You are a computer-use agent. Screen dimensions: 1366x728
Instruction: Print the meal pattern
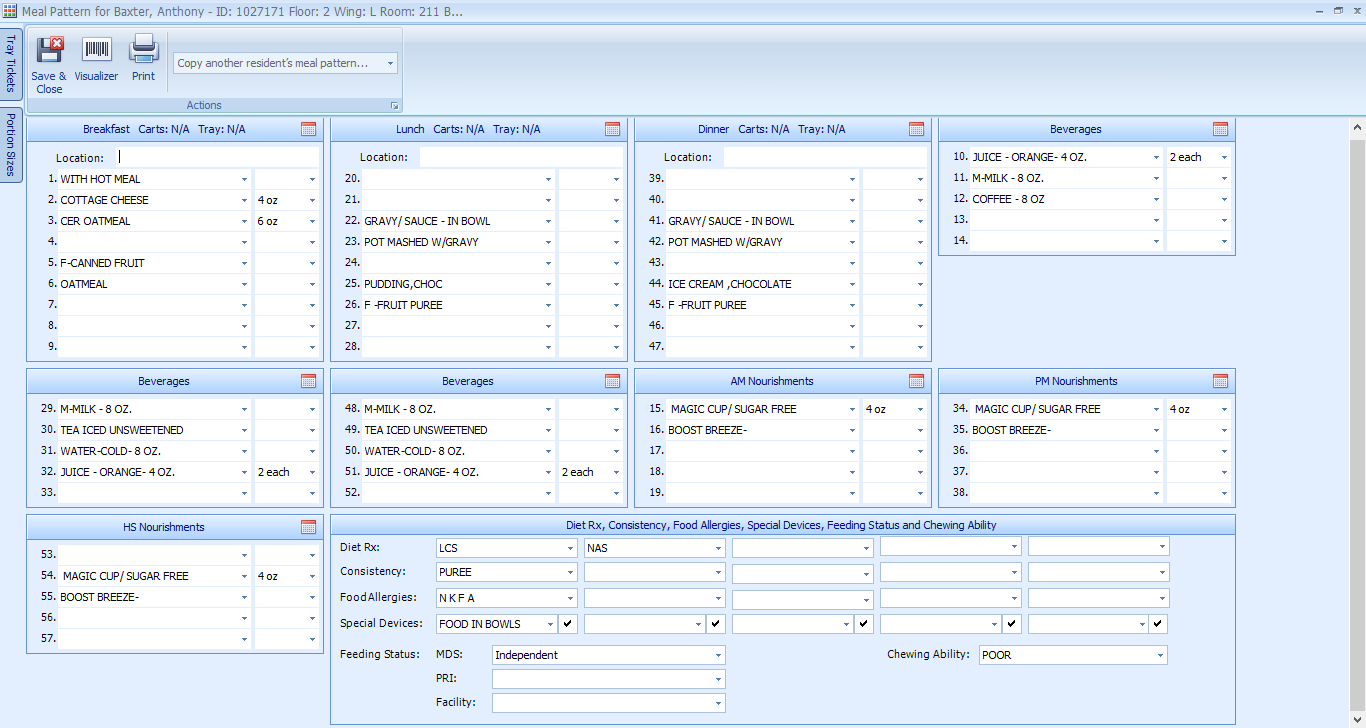(x=144, y=49)
